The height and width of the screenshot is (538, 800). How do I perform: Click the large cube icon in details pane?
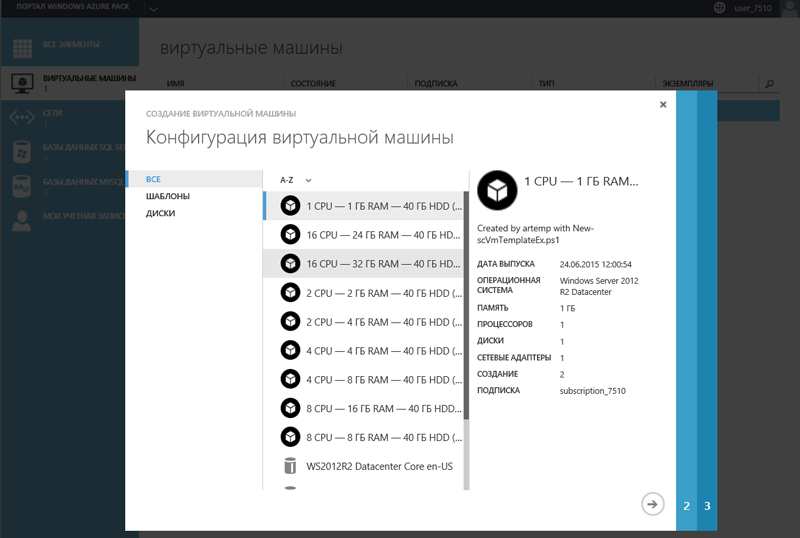[497, 190]
